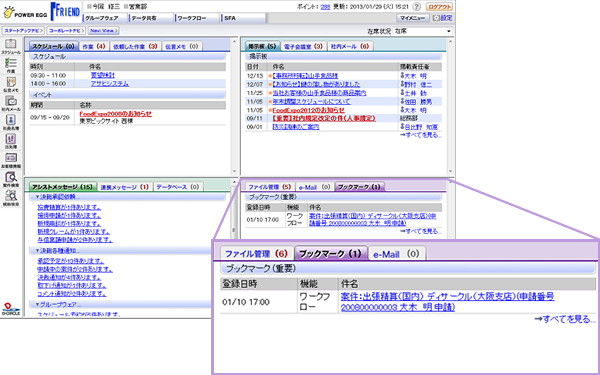600x375 pixels.
Task: Select the アシストメッセージ (15) tab
Action: pyautogui.click(x=63, y=187)
